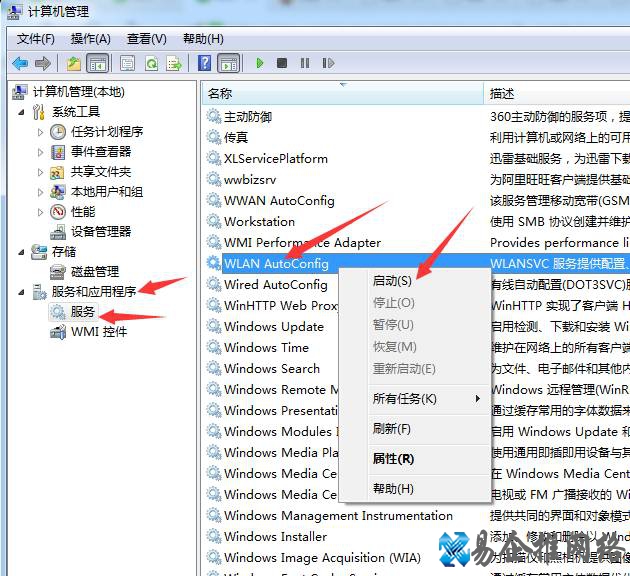Click the Restart service toolbar icon

328,63
